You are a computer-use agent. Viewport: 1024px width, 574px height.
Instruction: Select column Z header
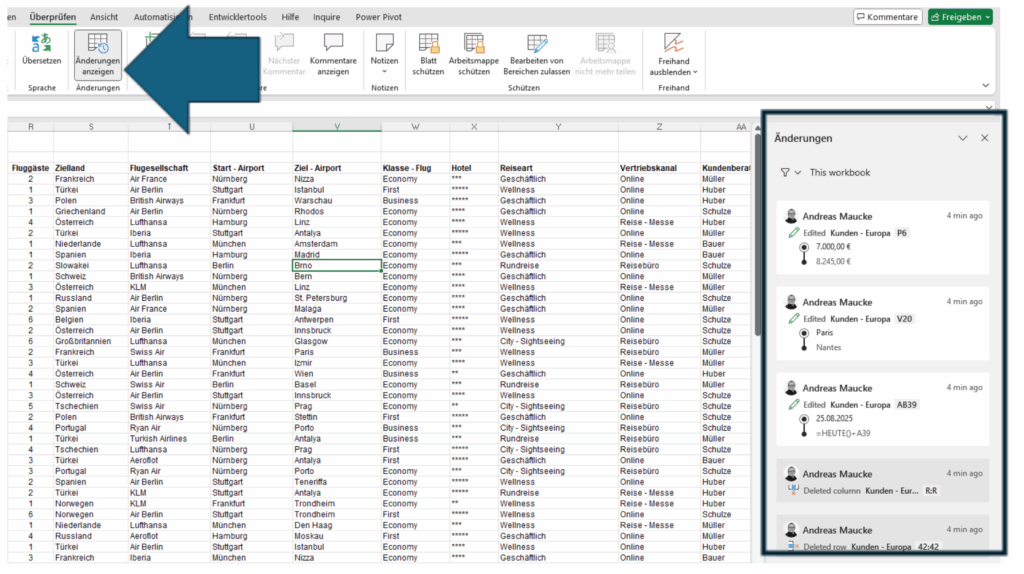[660, 127]
